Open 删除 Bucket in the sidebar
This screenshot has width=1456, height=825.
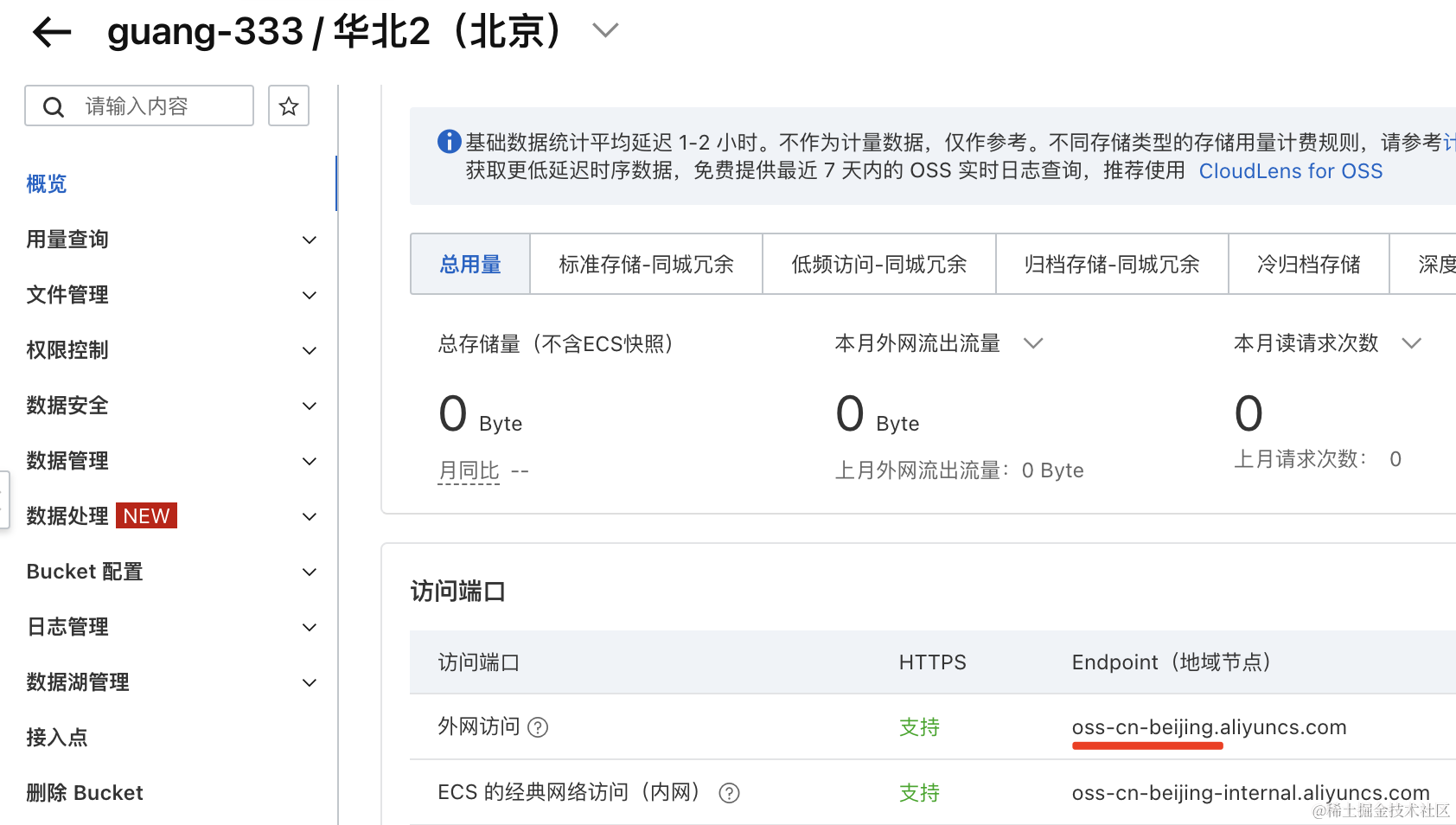click(85, 793)
